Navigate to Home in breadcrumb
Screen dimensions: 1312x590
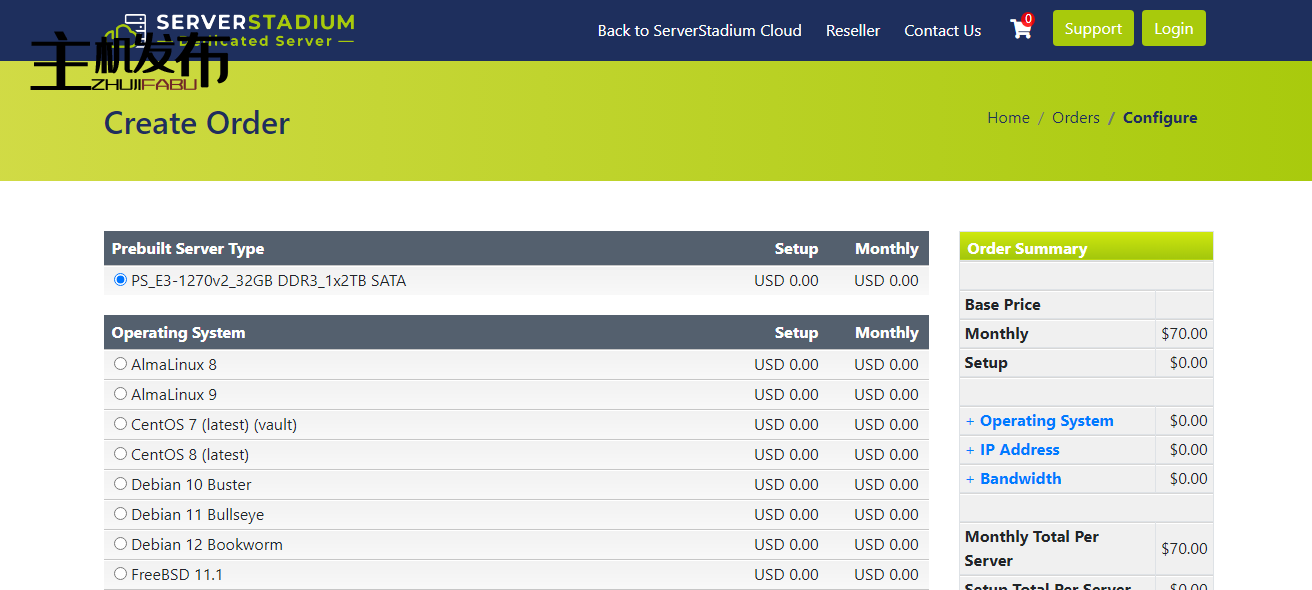(x=1008, y=118)
